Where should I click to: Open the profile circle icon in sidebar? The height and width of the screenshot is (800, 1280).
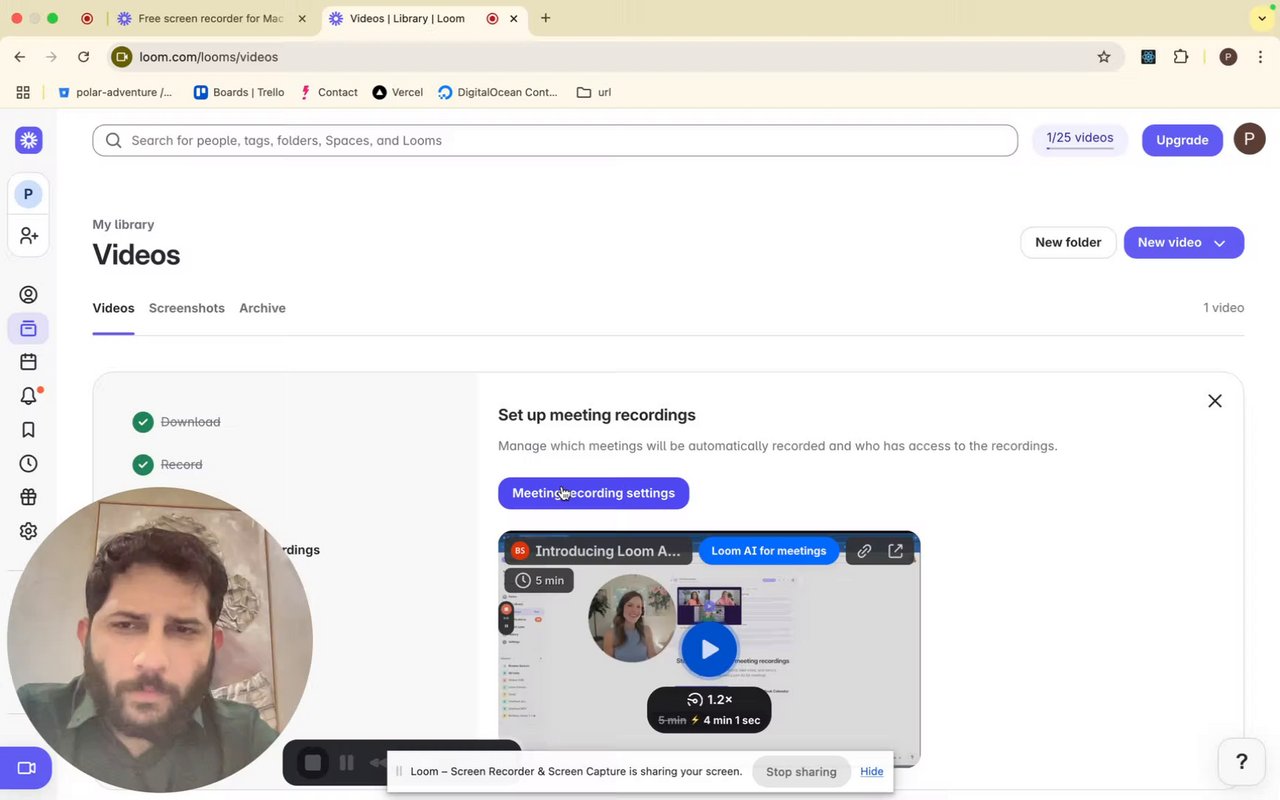point(28,294)
